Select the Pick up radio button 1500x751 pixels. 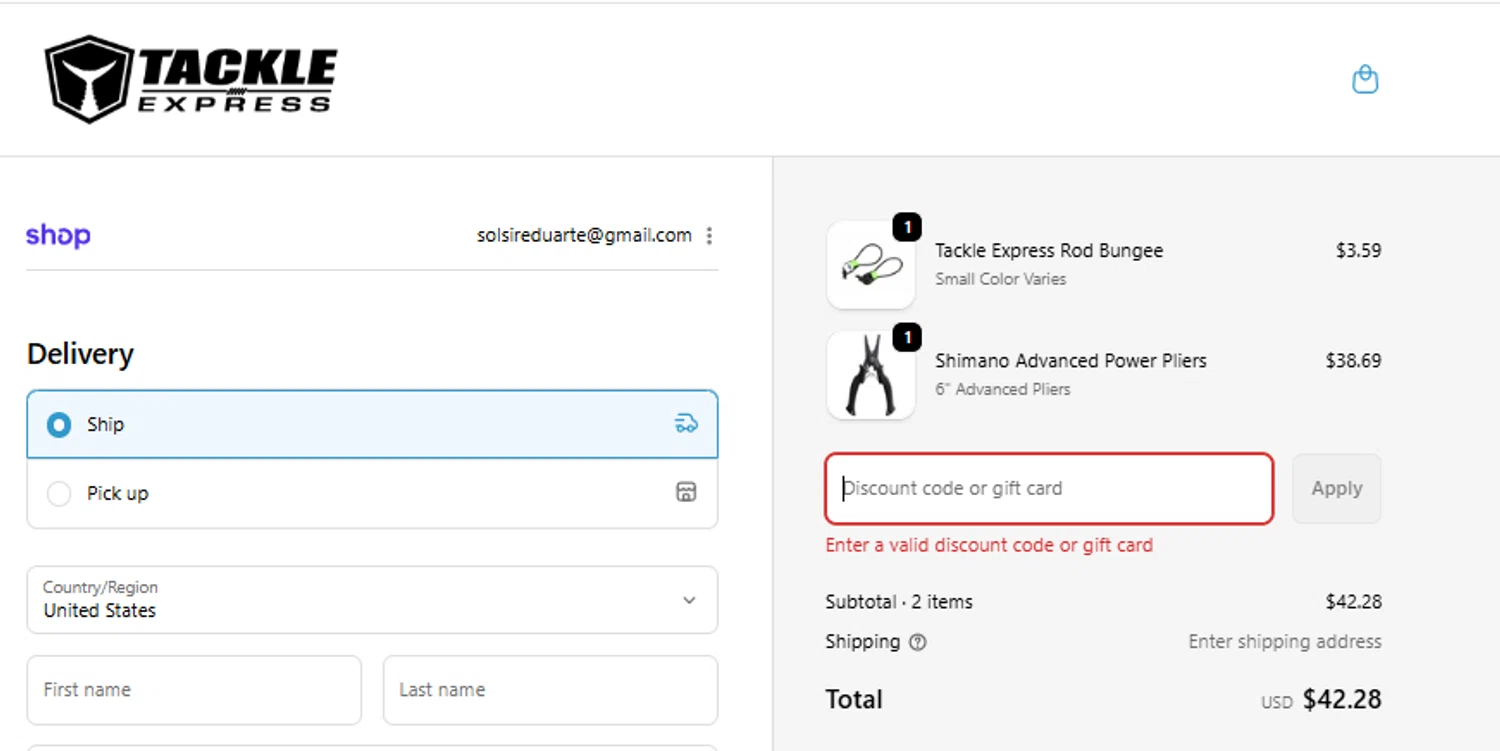(x=59, y=493)
